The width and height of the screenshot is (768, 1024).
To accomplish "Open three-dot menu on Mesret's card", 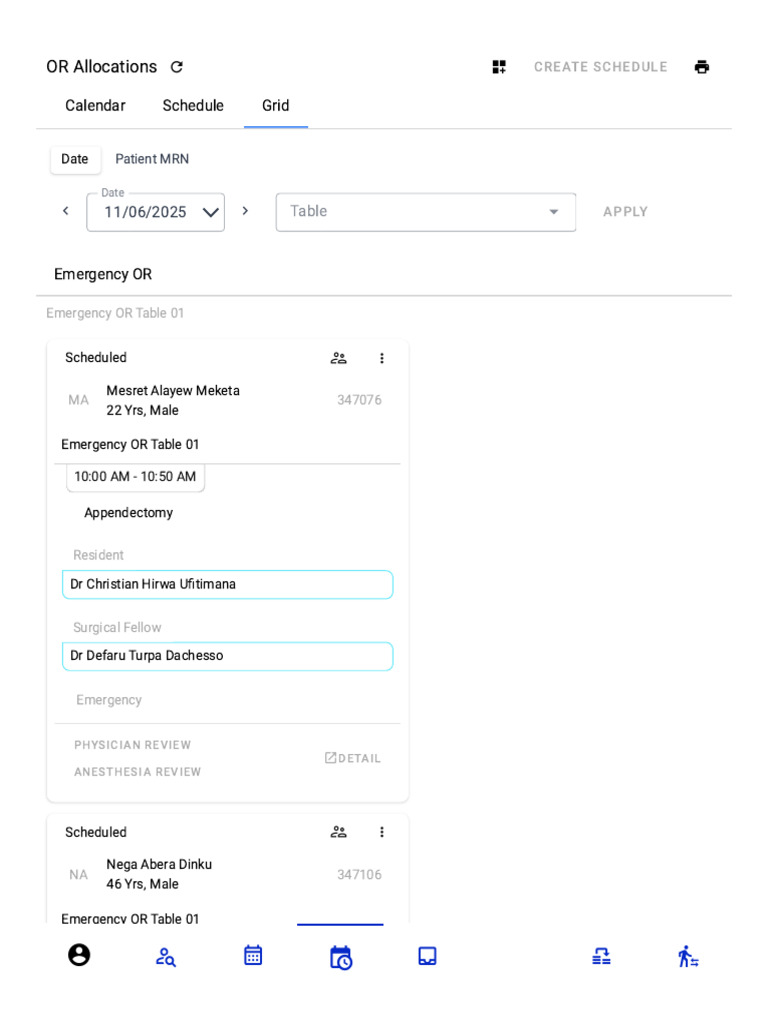I will pyautogui.click(x=381, y=358).
